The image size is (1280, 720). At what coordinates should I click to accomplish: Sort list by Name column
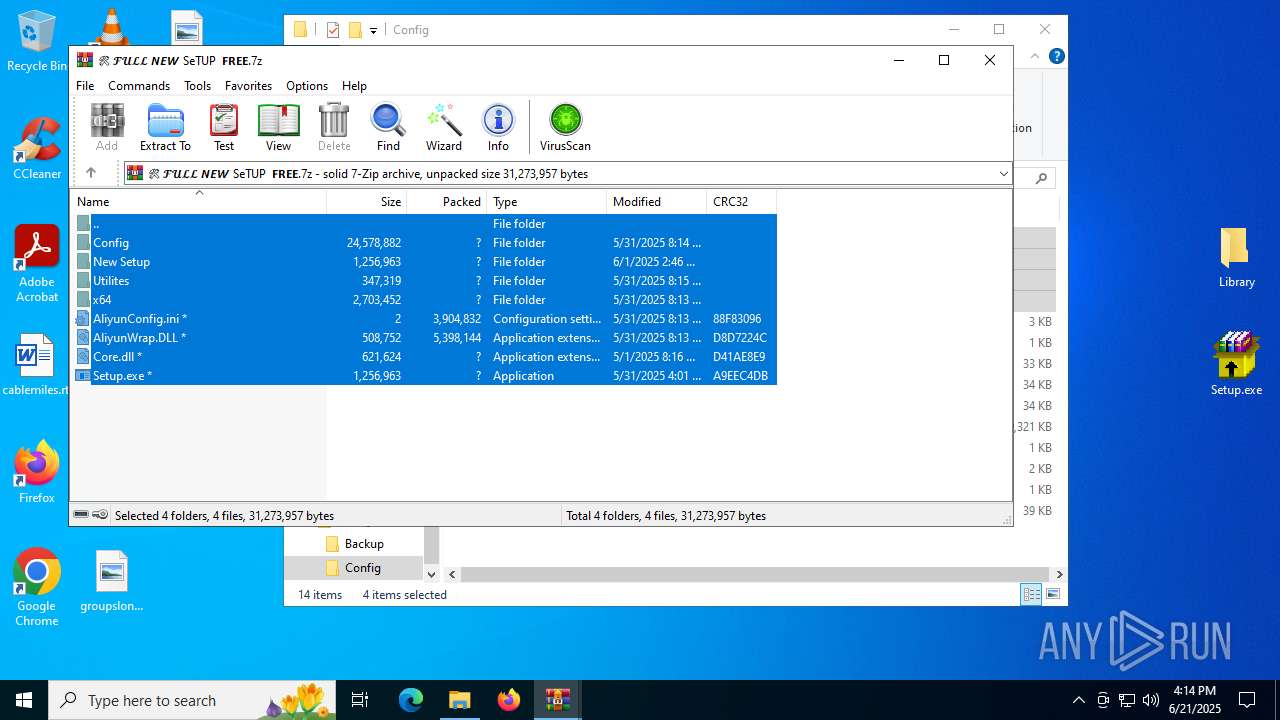coord(199,202)
